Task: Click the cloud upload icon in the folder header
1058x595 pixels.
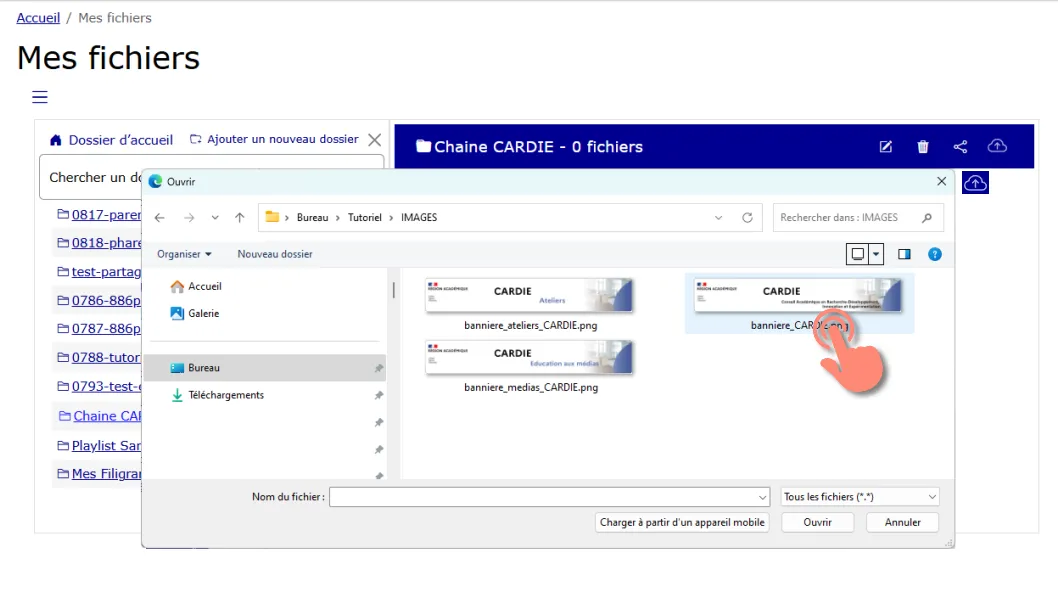Action: (x=997, y=146)
